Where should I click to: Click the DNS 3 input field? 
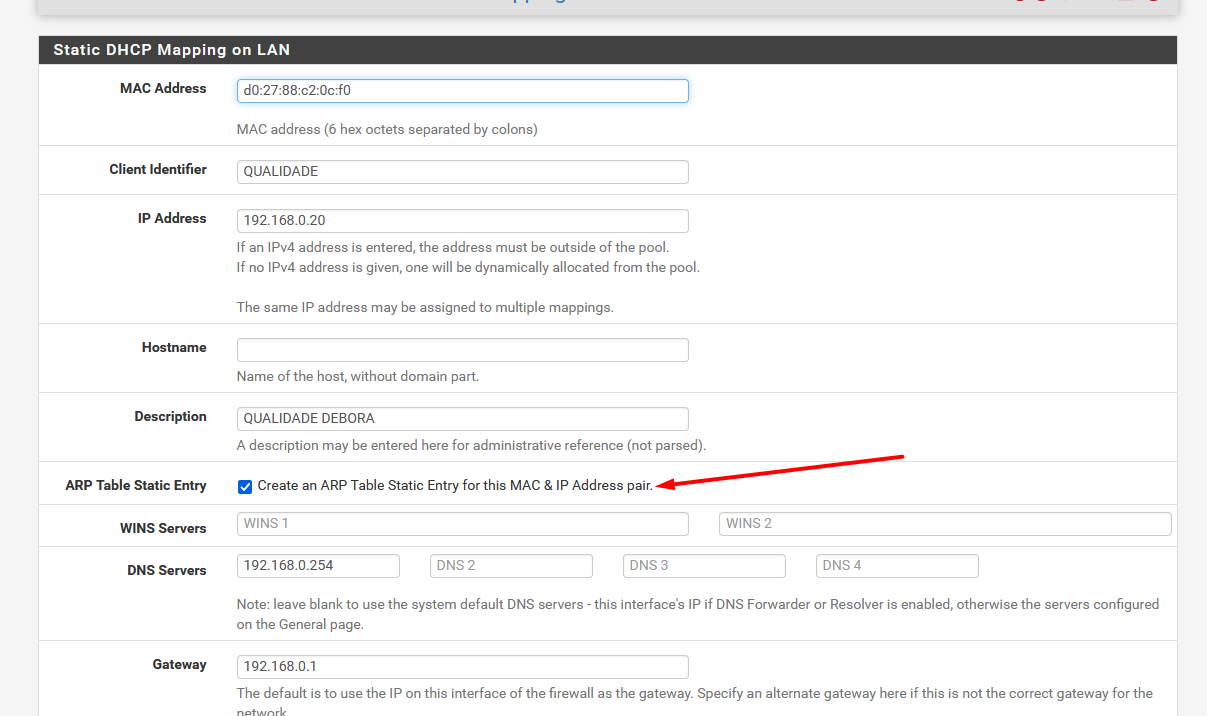704,566
